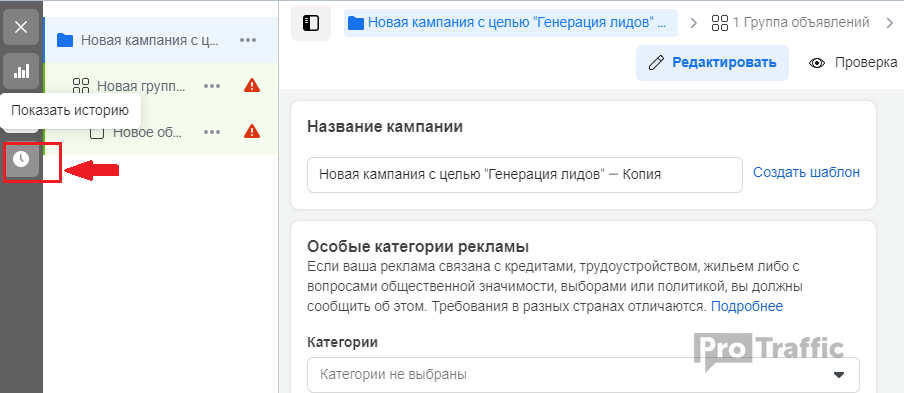Click the Категории label

click(x=342, y=342)
